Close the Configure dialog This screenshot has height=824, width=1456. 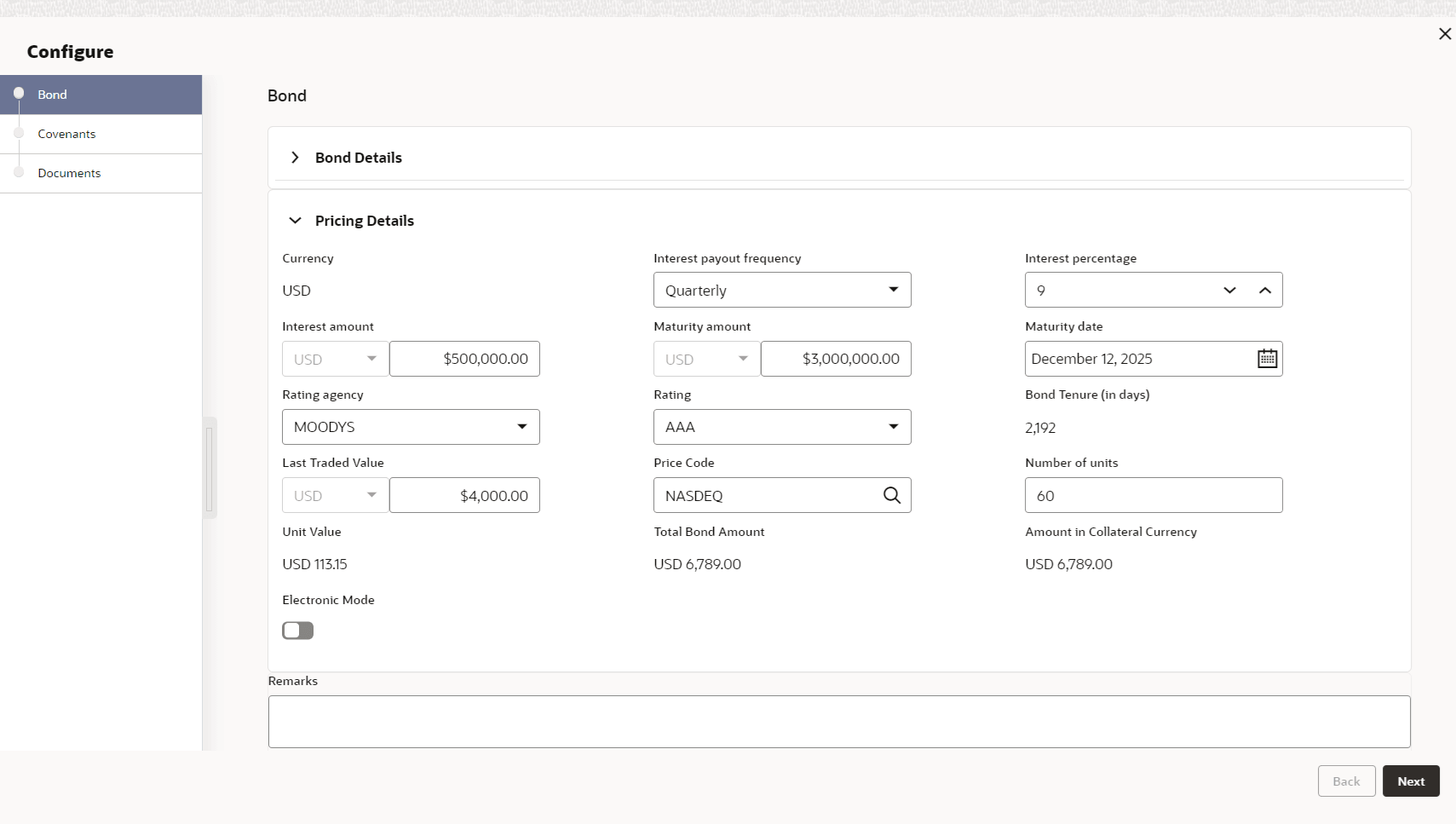[x=1444, y=34]
